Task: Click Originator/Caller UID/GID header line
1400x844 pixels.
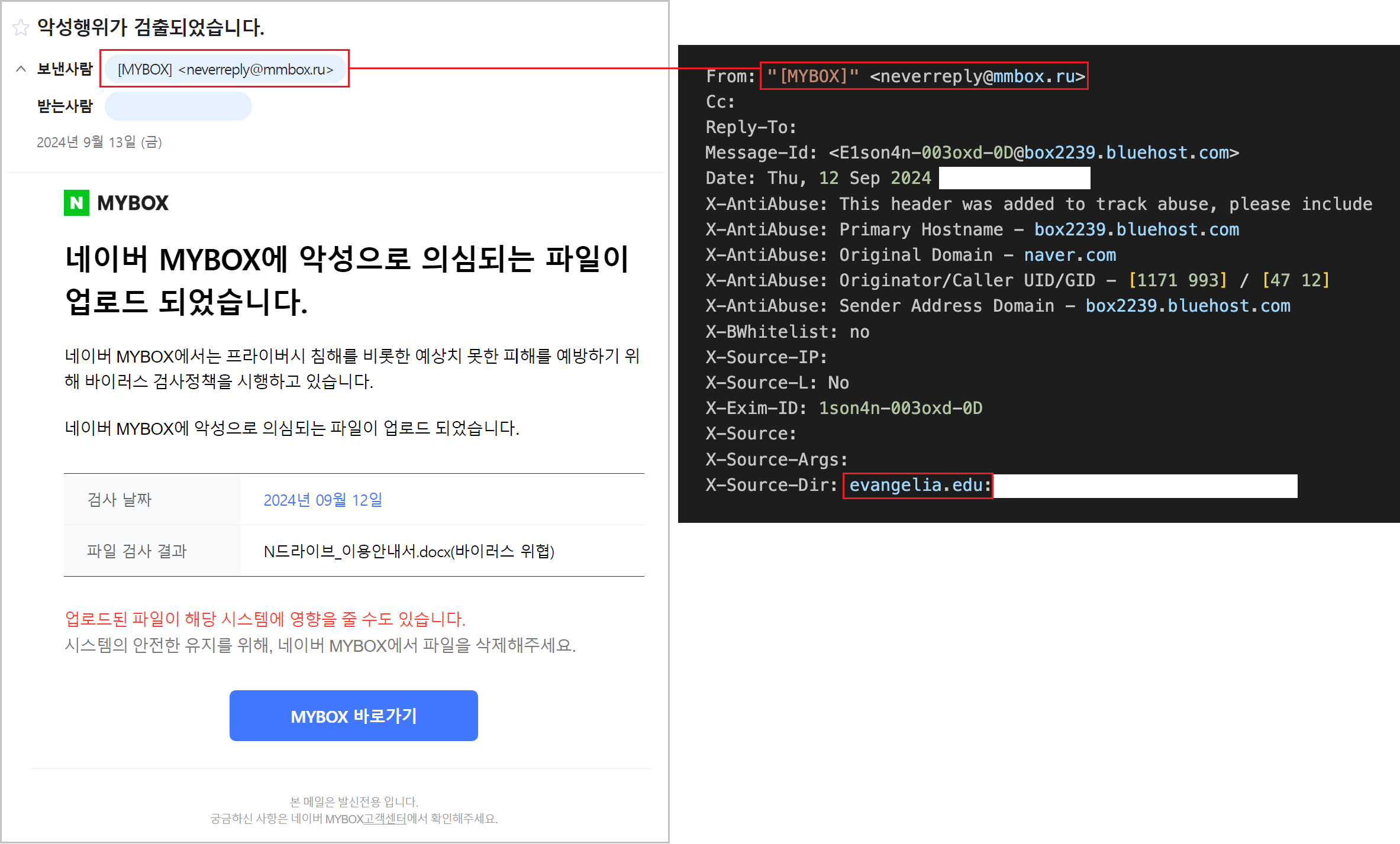Action: click(x=1018, y=280)
